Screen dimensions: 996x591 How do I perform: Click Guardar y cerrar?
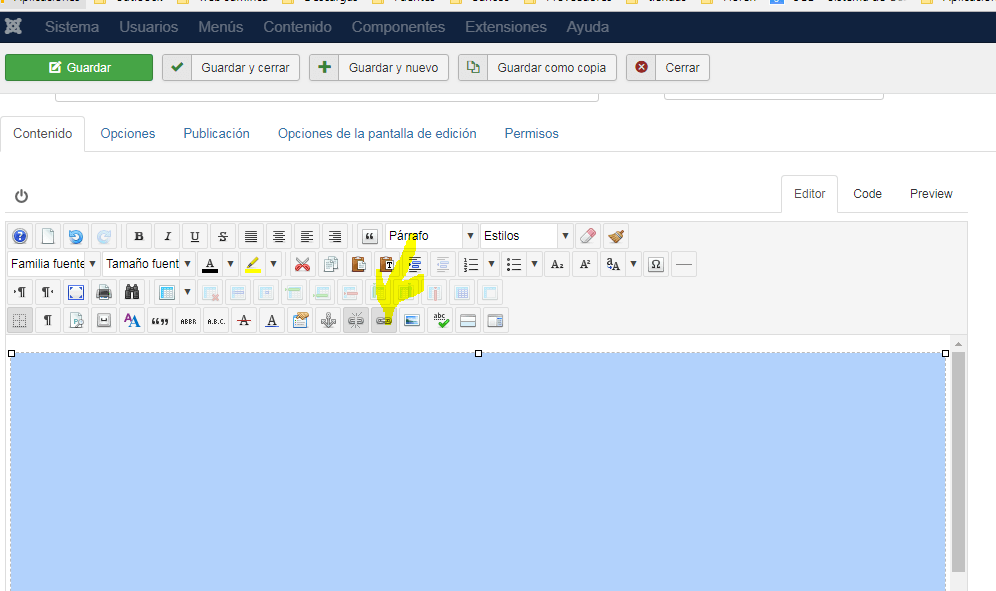pos(231,67)
